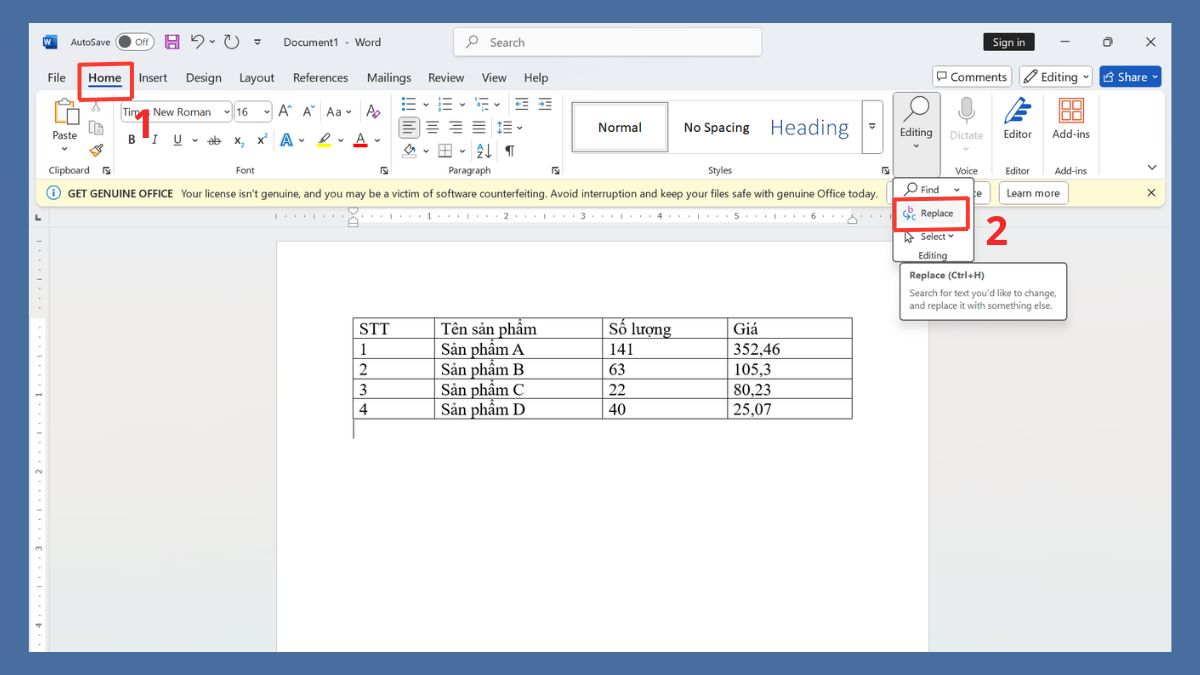The image size is (1200, 675).
Task: Click the Save icon in title bar
Action: click(x=172, y=42)
